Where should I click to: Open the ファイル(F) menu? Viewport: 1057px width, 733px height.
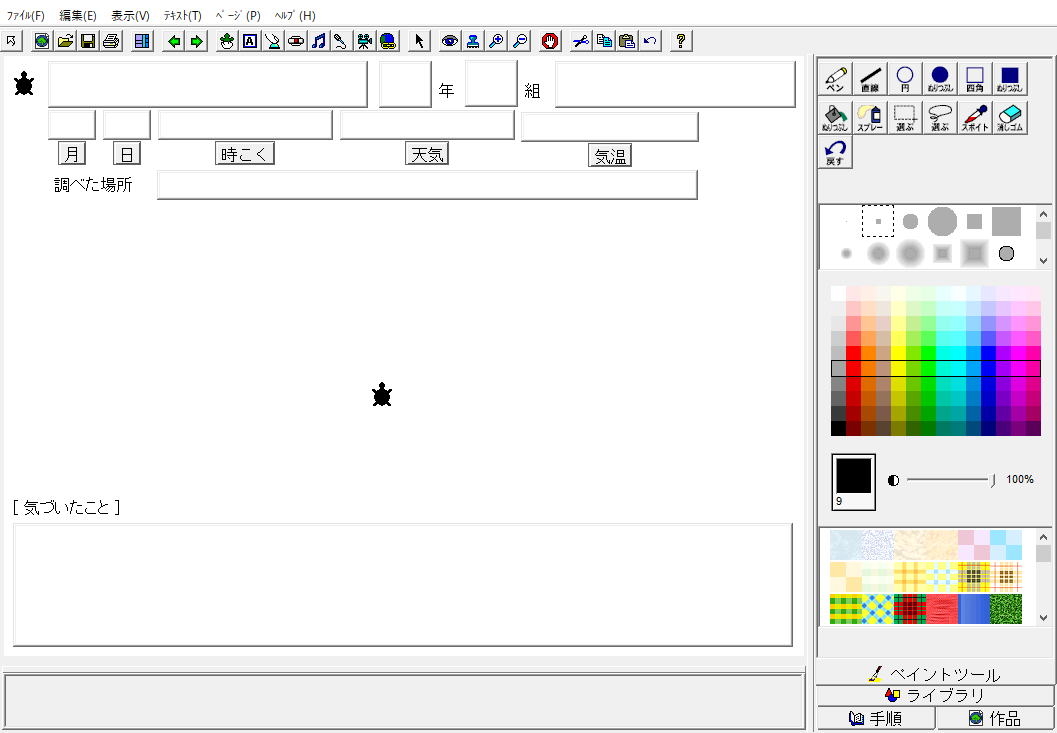coord(26,16)
